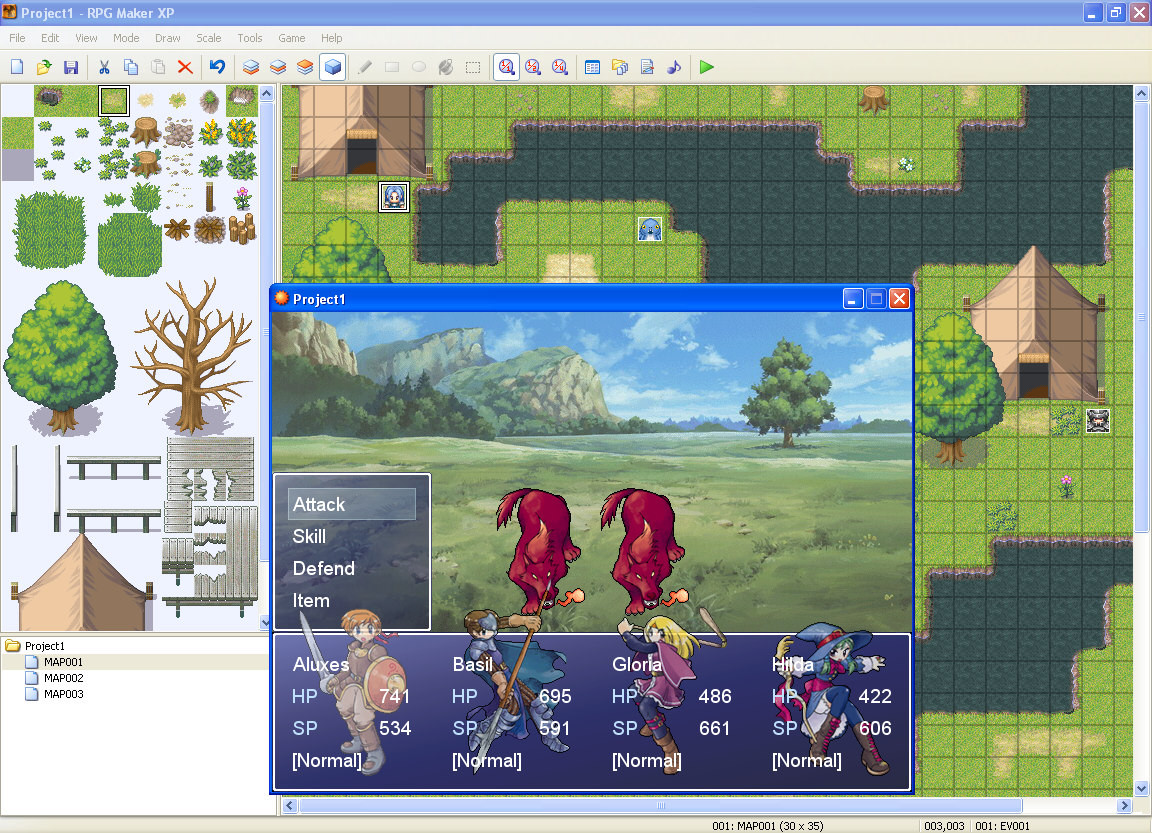Click the map vertical scrollbar down arrow
Viewport: 1152px width, 833px height.
click(1142, 789)
